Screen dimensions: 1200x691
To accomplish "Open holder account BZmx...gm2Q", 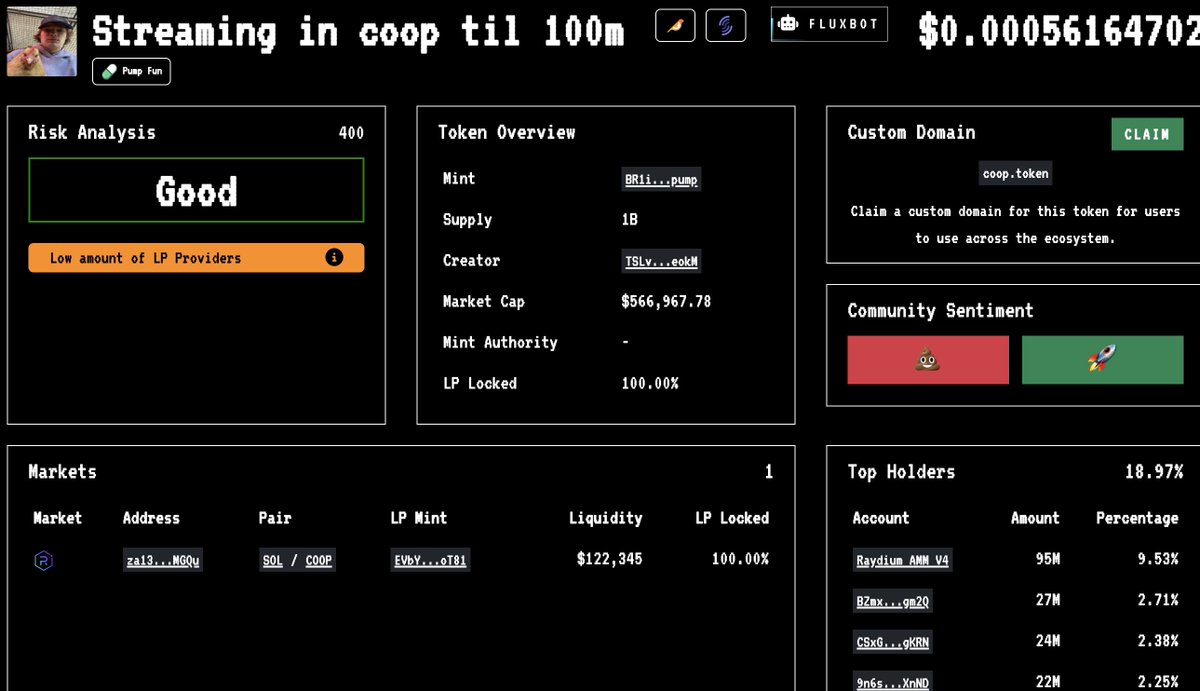I will (x=892, y=601).
